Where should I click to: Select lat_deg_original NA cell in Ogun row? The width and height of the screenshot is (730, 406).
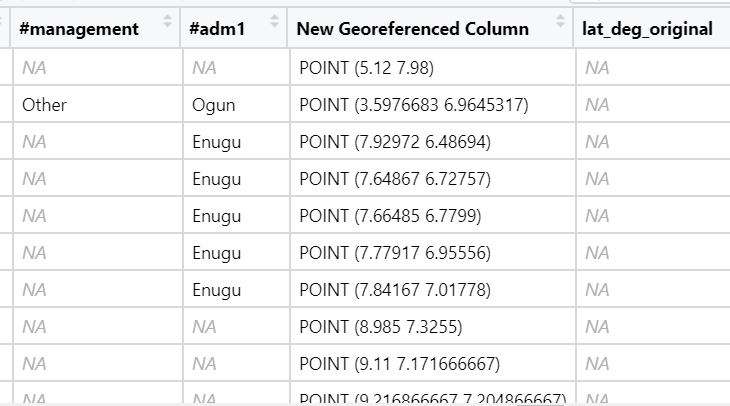coord(597,105)
